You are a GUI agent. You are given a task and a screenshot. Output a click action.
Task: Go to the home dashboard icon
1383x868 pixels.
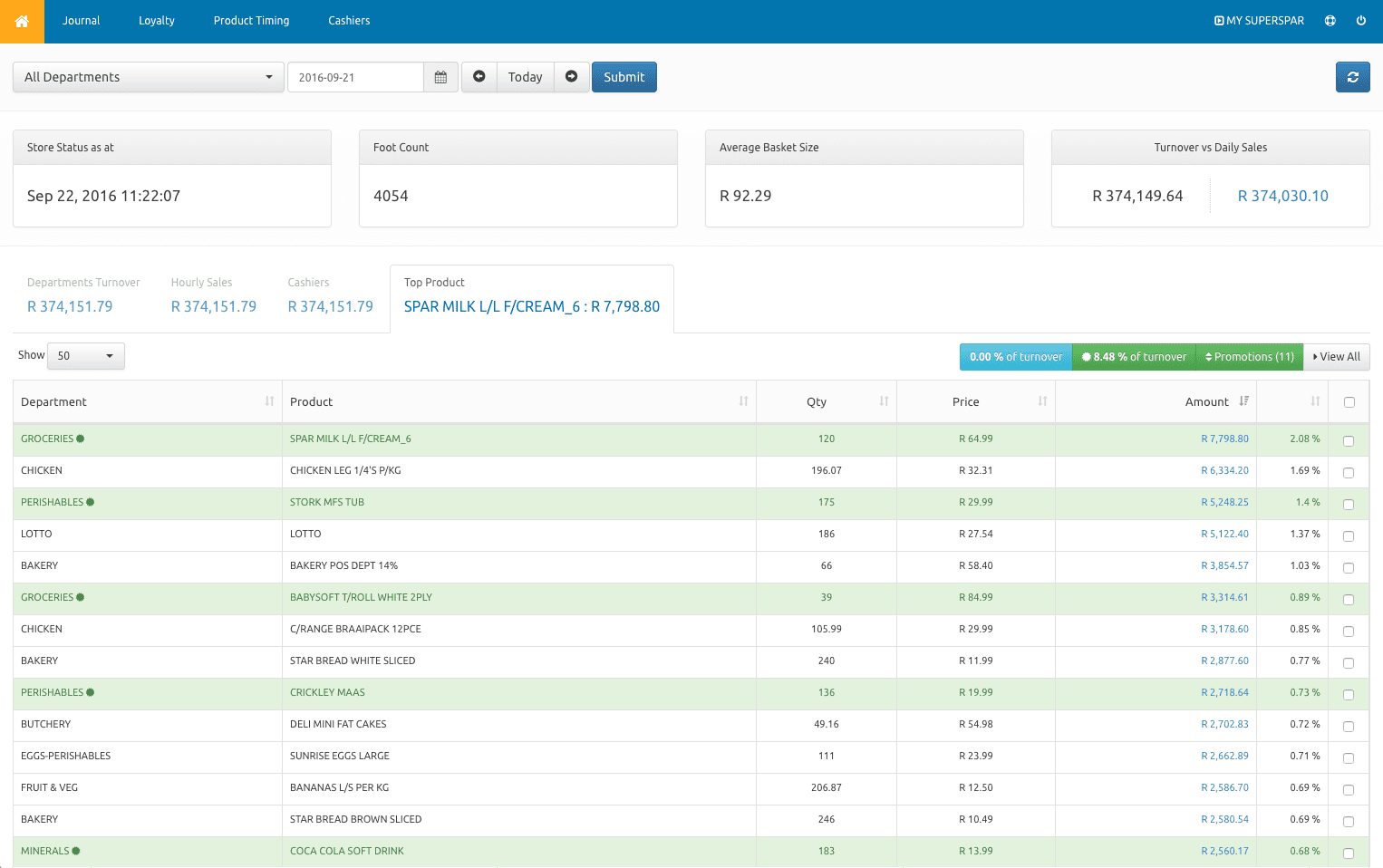click(22, 21)
